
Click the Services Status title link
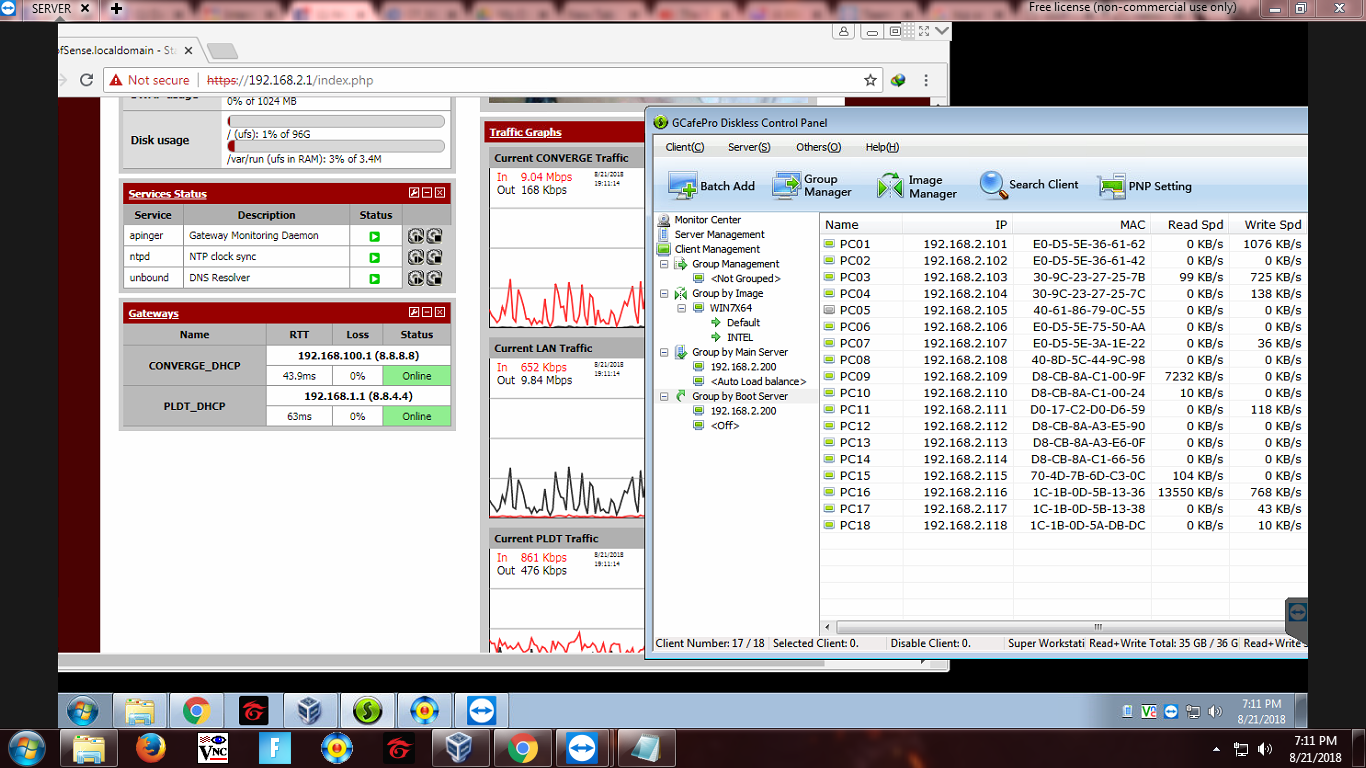click(x=167, y=194)
